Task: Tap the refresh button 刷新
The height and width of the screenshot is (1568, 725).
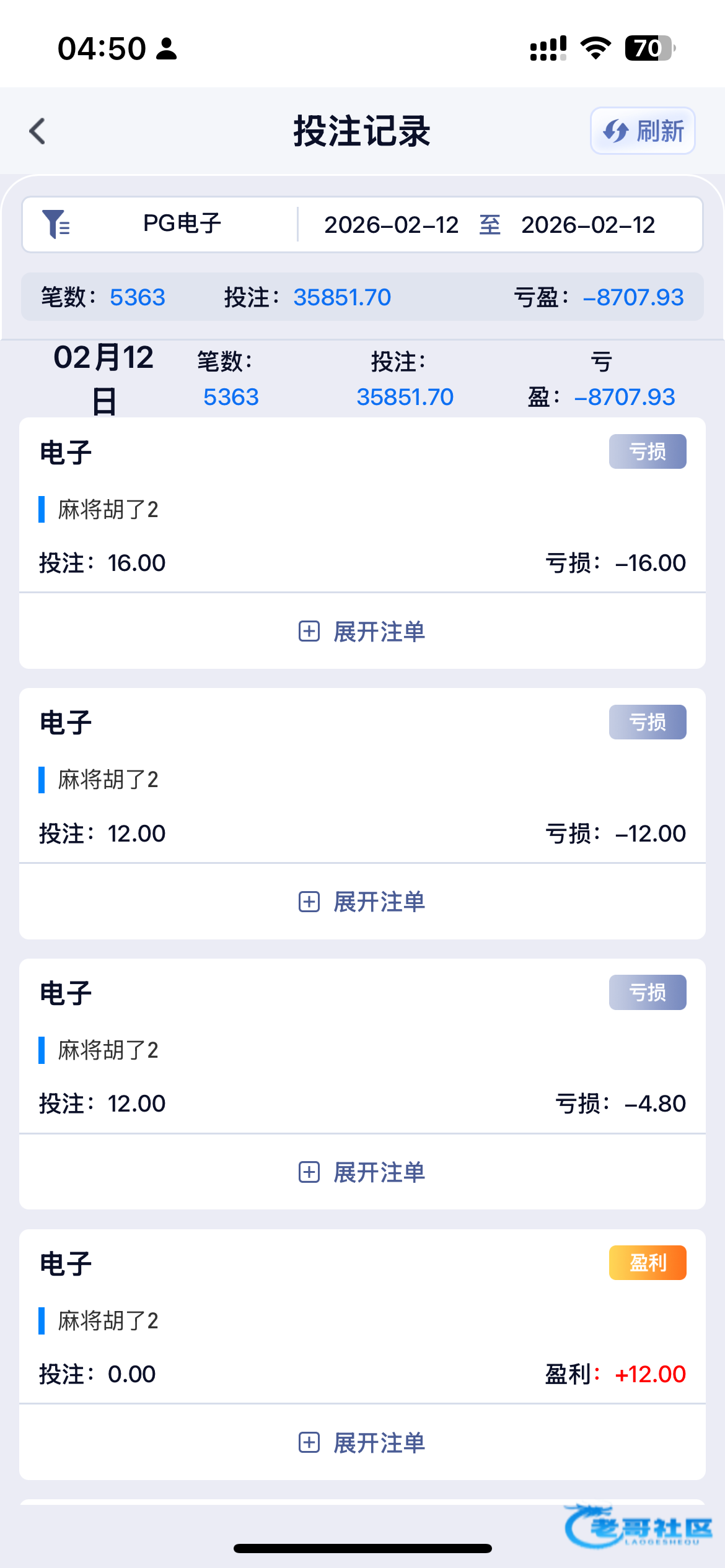Action: [x=643, y=131]
